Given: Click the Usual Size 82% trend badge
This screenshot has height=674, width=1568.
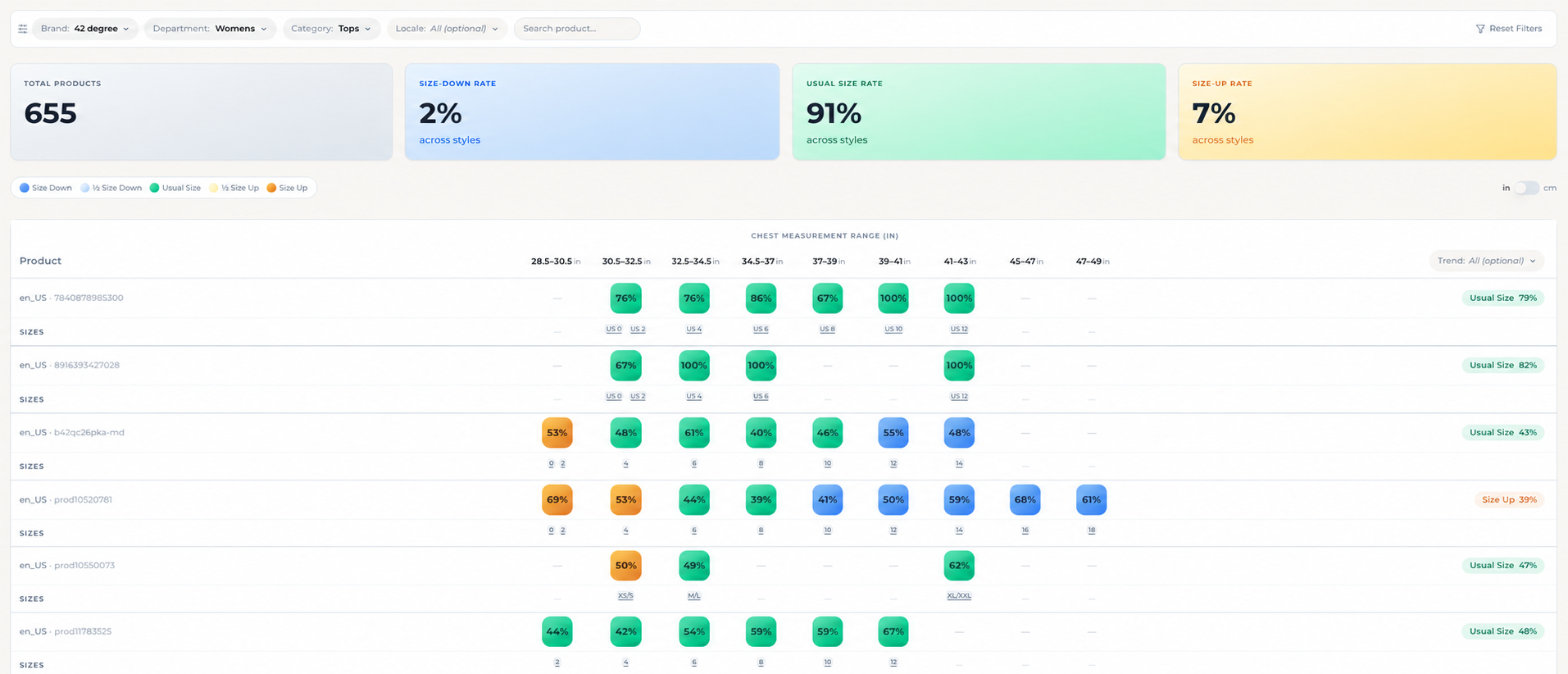Looking at the screenshot, I should [1503, 366].
